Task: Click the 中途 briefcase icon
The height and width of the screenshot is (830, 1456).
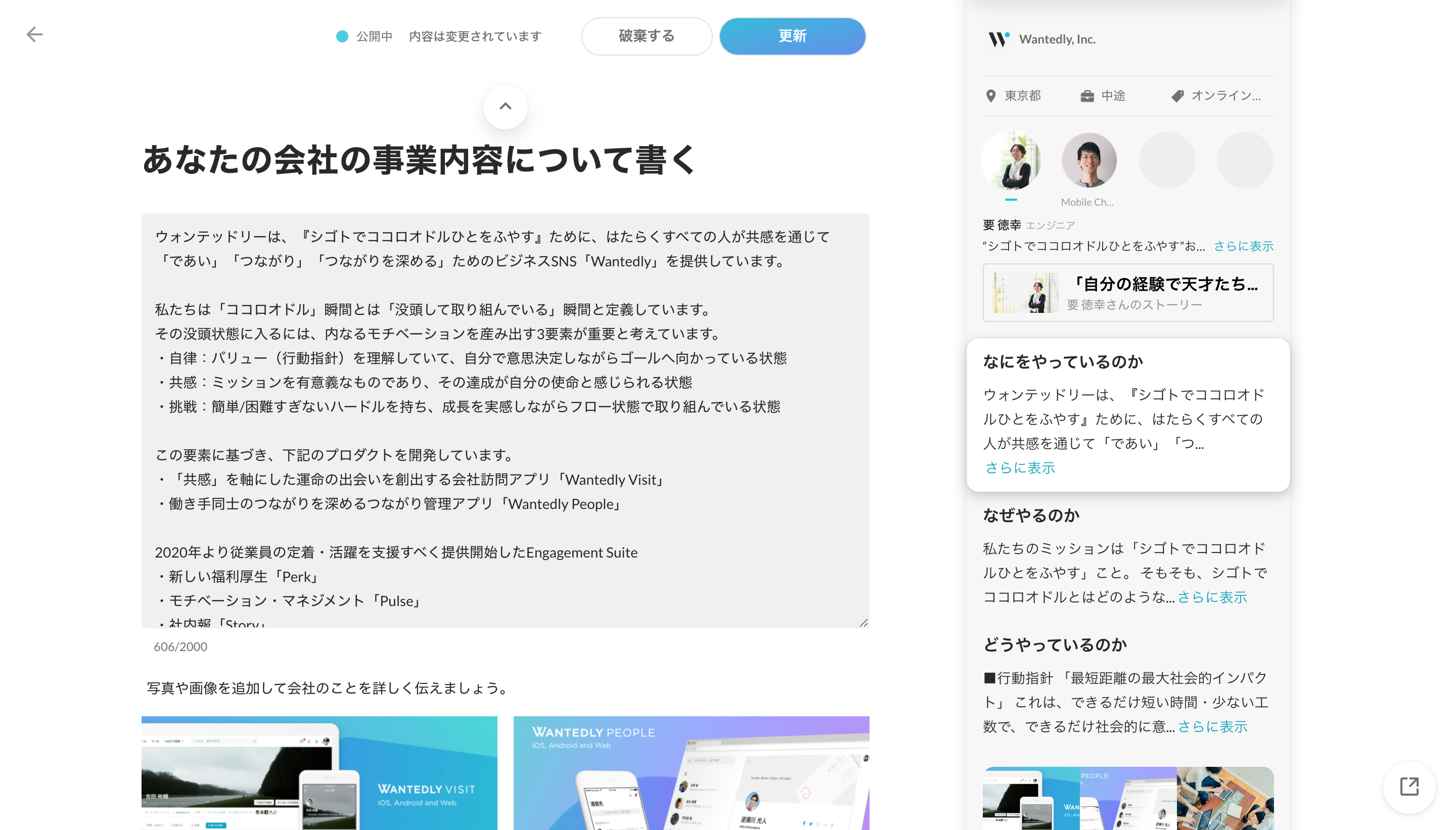Action: click(x=1087, y=96)
